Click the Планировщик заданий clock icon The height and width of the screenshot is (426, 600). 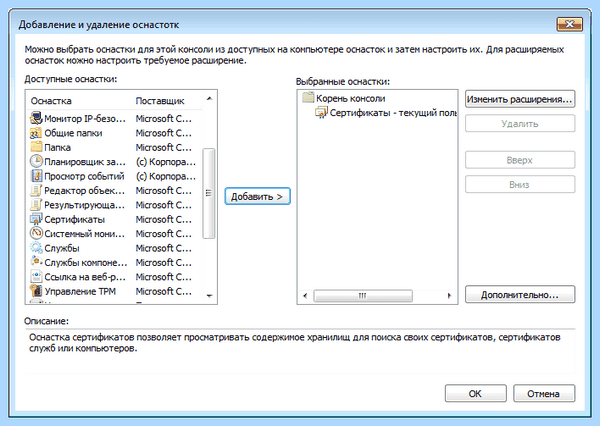click(x=36, y=162)
